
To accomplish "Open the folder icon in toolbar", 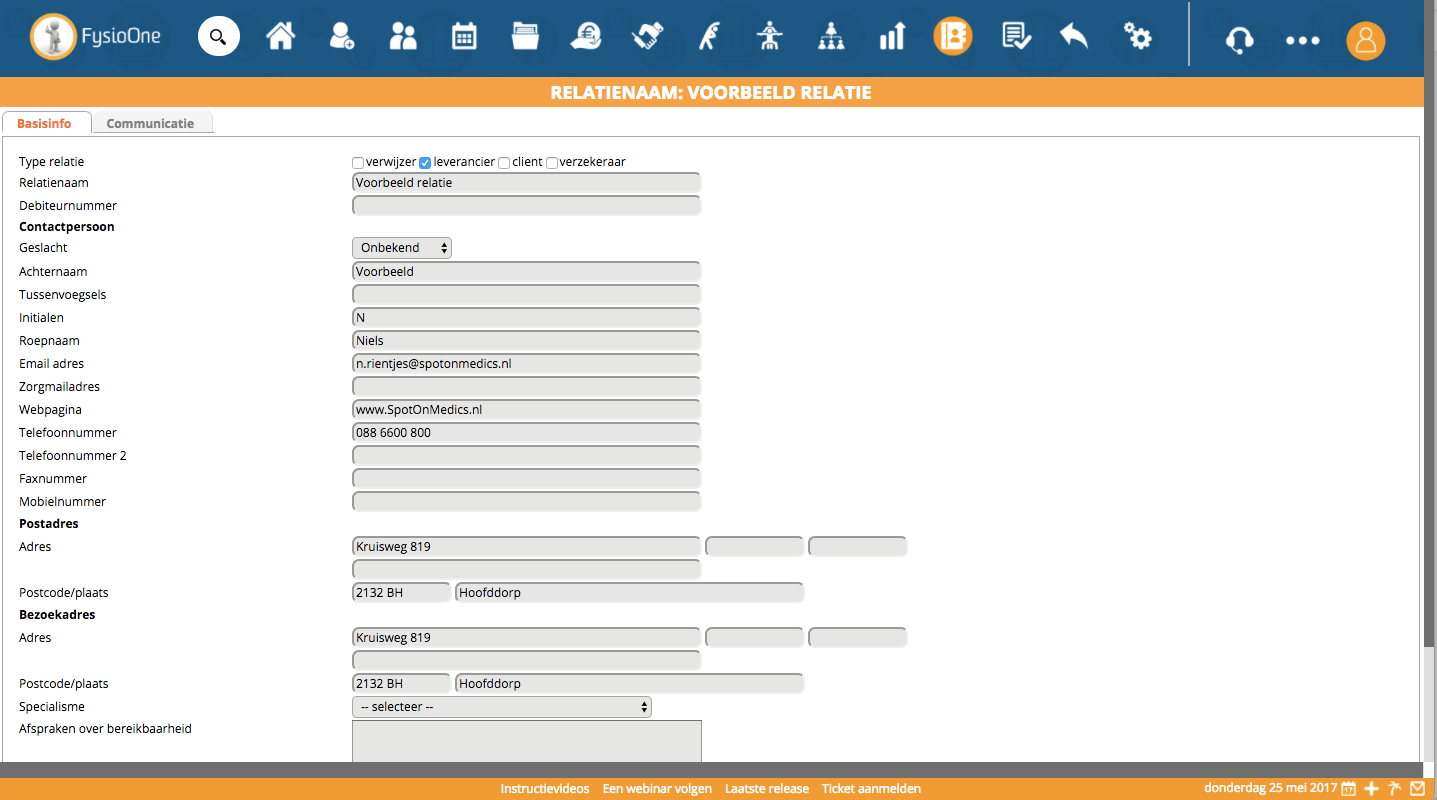I will pos(525,38).
